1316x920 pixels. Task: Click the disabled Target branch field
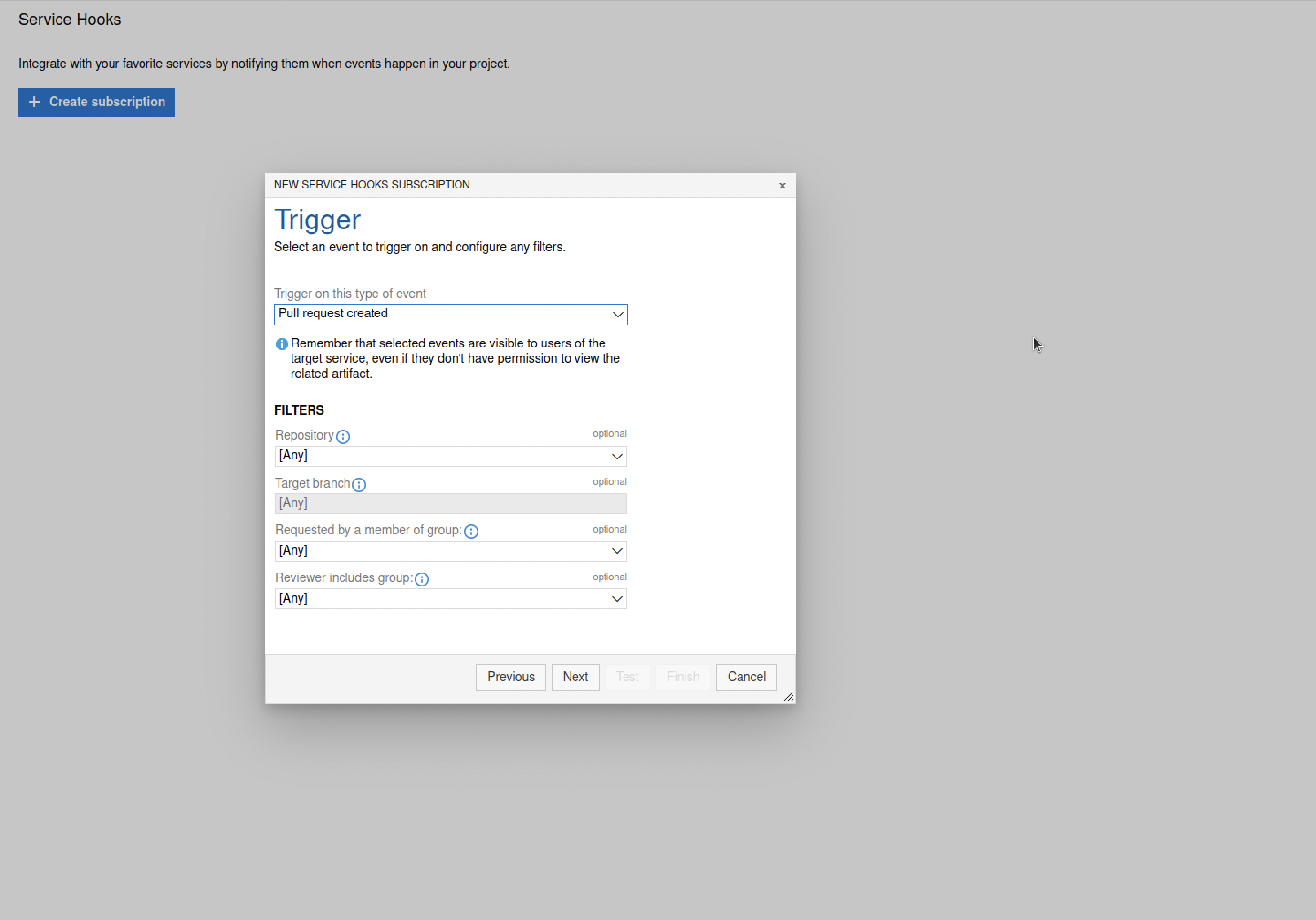(451, 503)
